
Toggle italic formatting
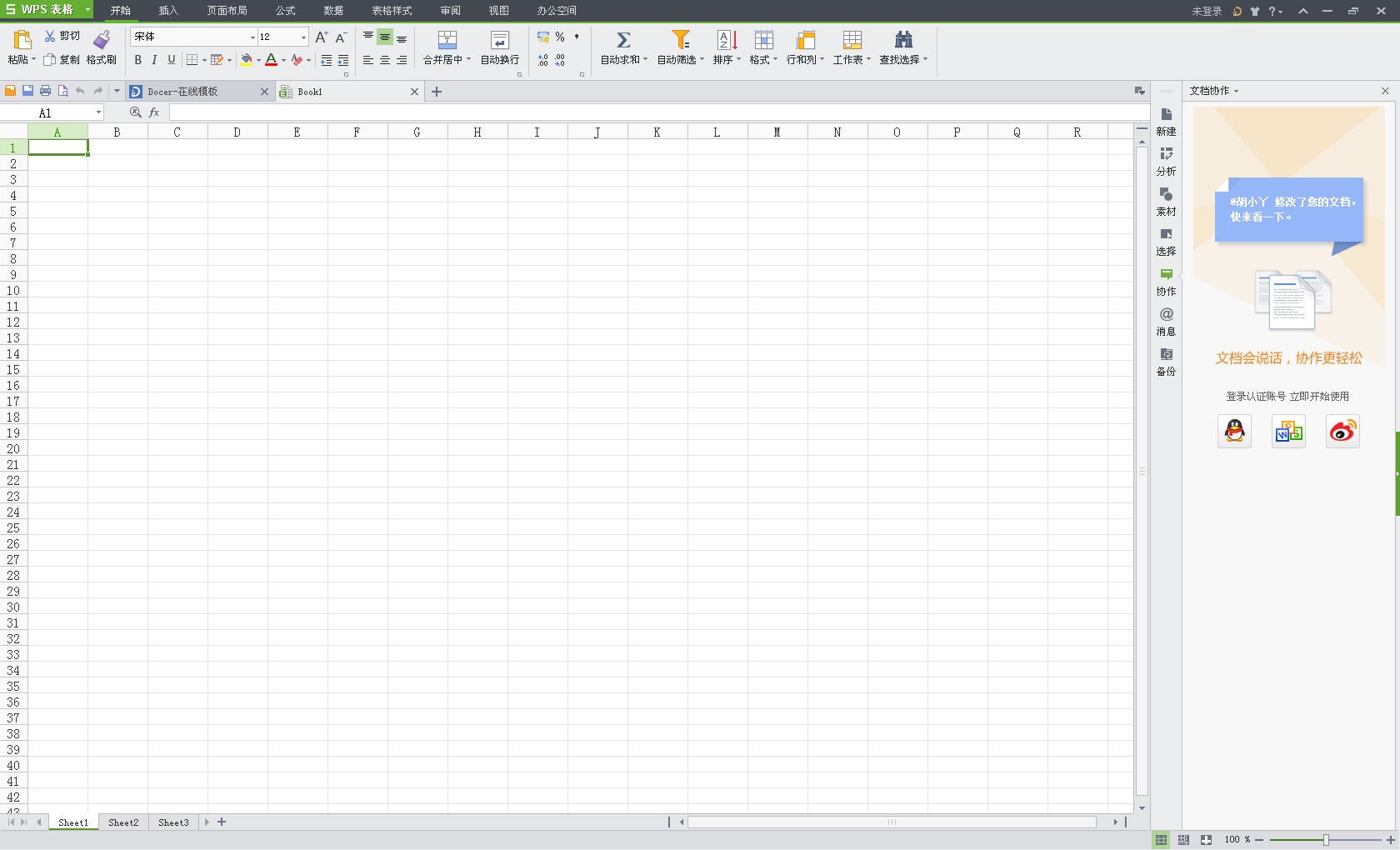(154, 60)
